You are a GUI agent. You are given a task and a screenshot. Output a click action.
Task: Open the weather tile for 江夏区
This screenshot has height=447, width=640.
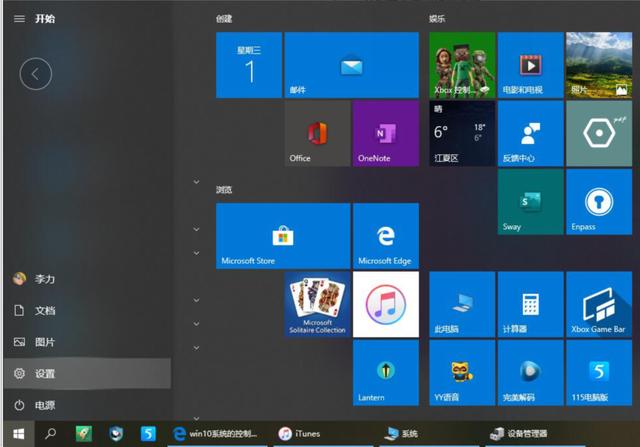462,133
